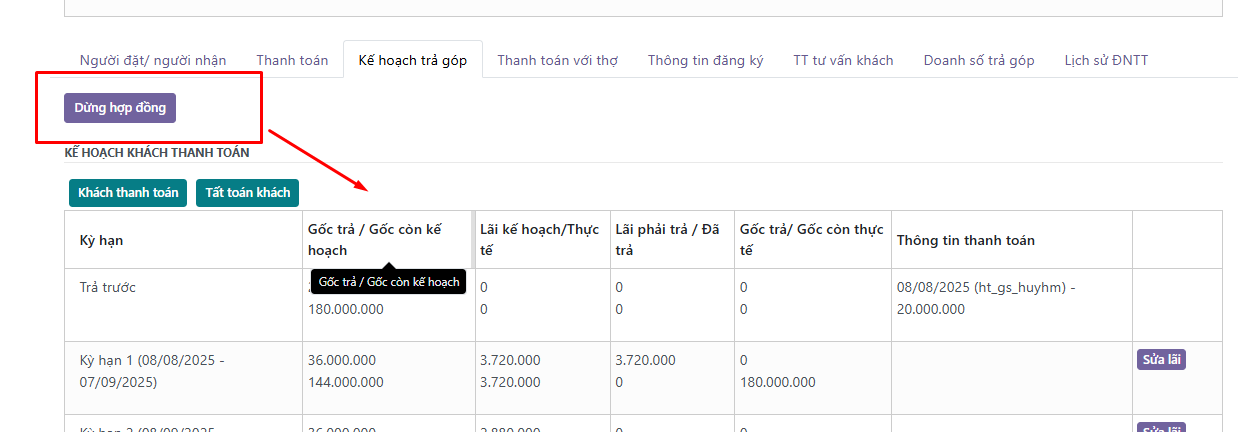Switch to the Thông tin đăng ký tab
The image size is (1248, 432).
tap(705, 60)
